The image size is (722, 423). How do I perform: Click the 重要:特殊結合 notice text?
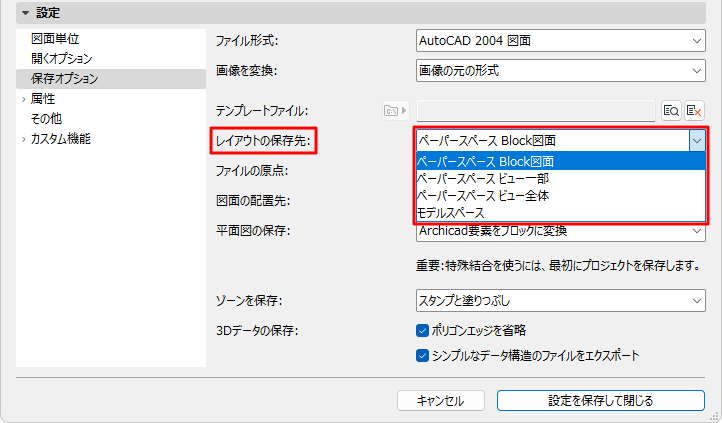pos(559,266)
